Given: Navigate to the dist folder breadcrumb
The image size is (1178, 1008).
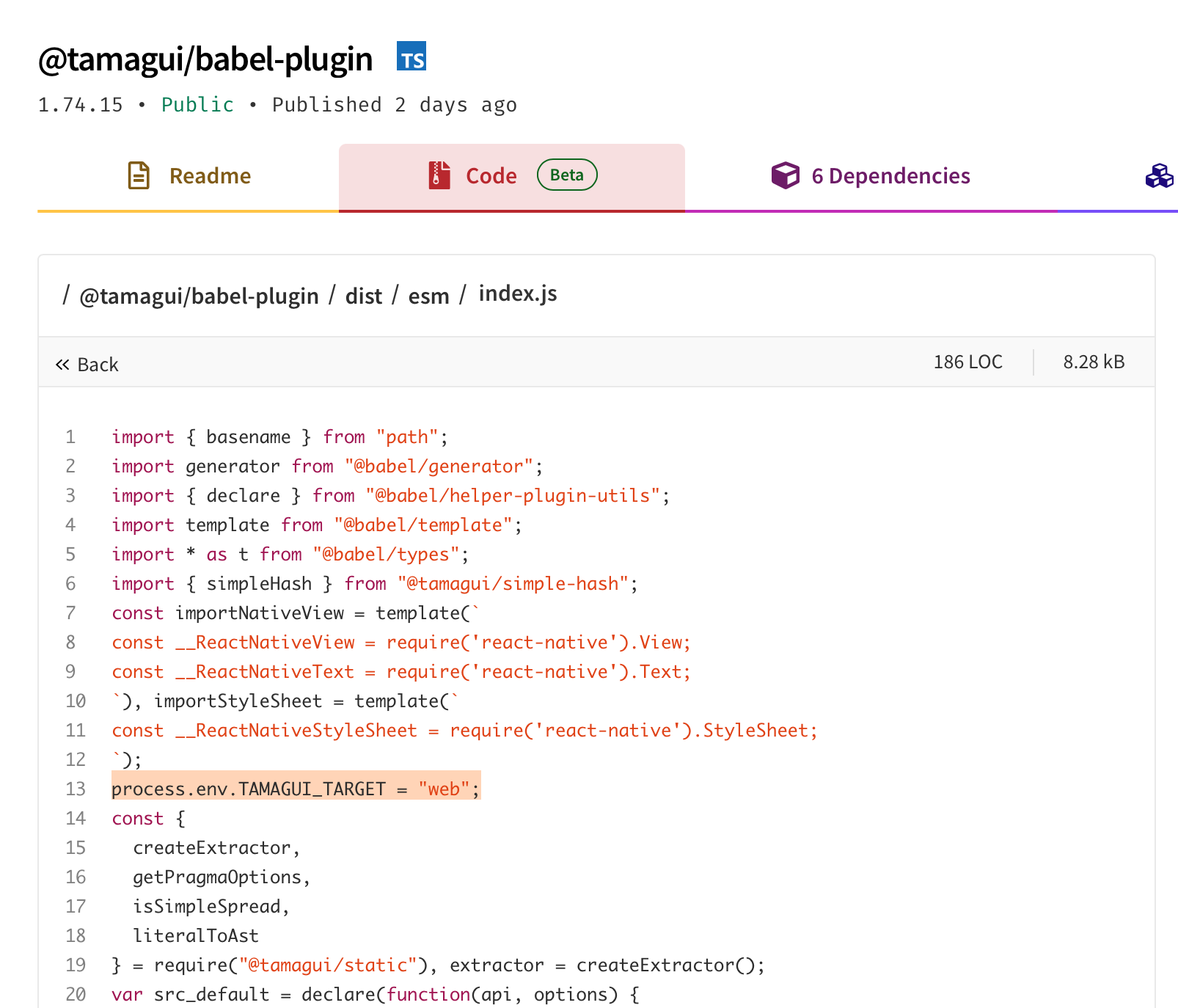Looking at the screenshot, I should click(x=364, y=295).
